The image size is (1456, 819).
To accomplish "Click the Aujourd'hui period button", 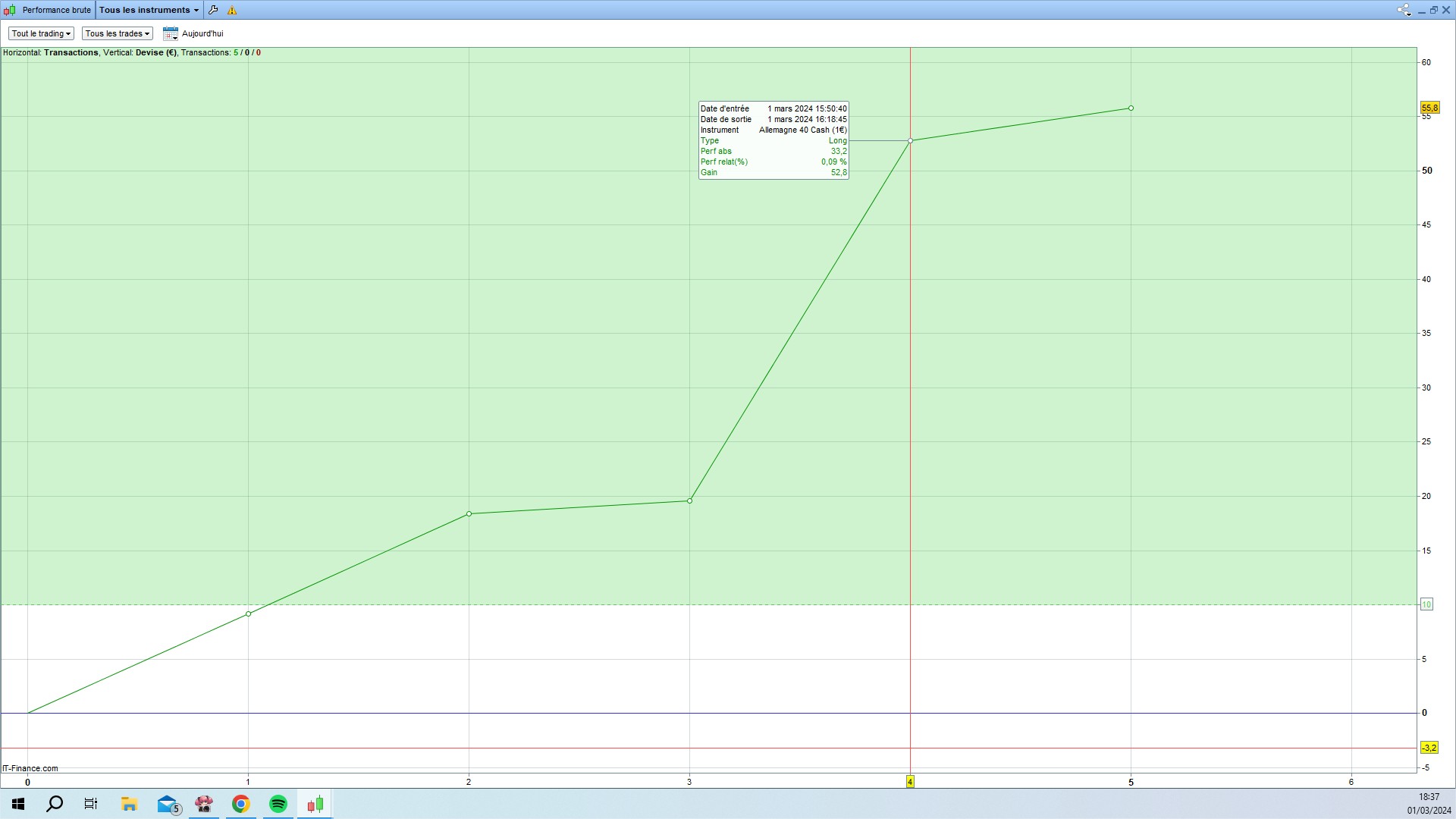I will click(x=202, y=33).
